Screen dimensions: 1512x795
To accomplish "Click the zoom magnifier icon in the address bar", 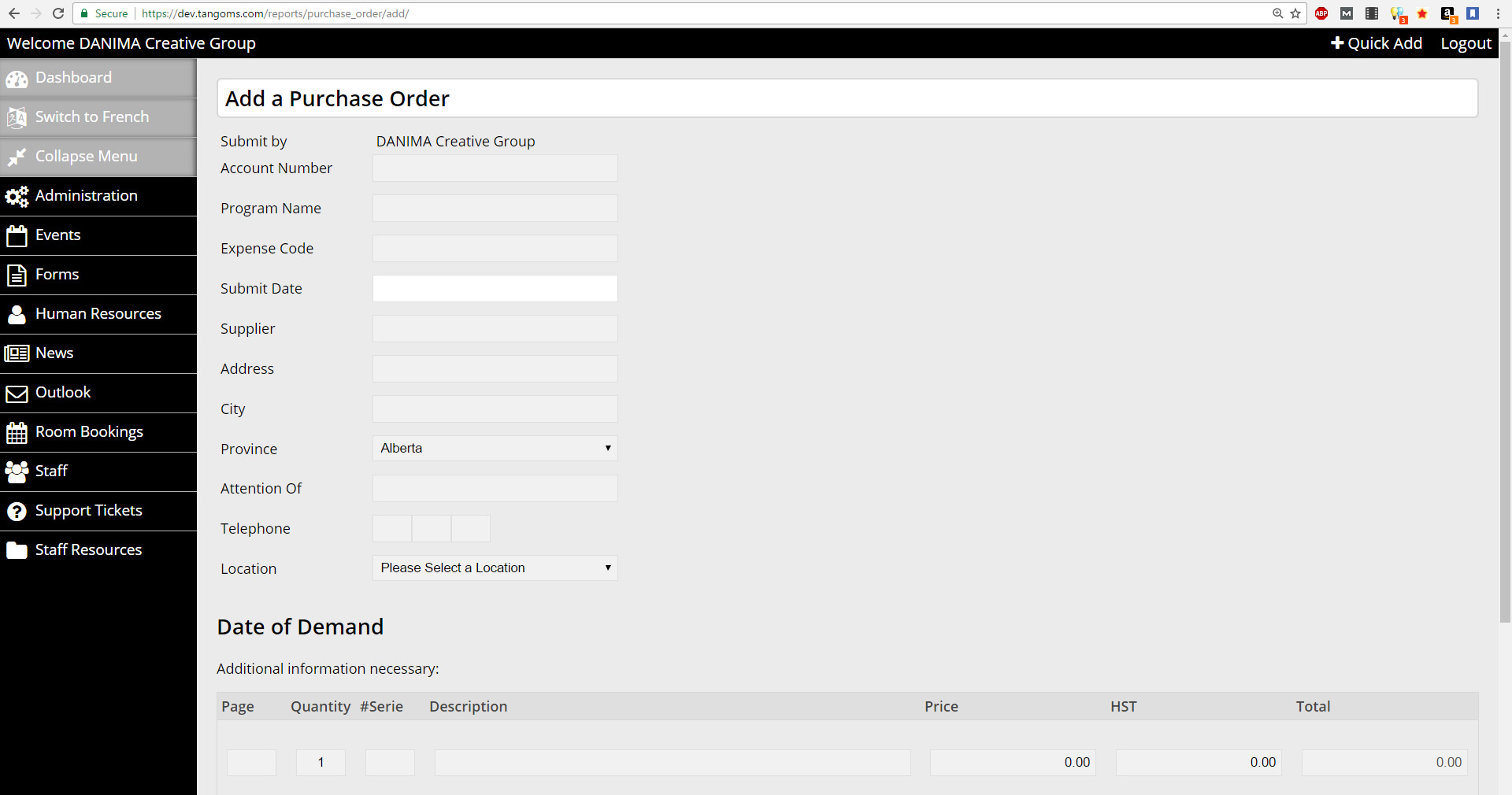I will pos(1278,13).
